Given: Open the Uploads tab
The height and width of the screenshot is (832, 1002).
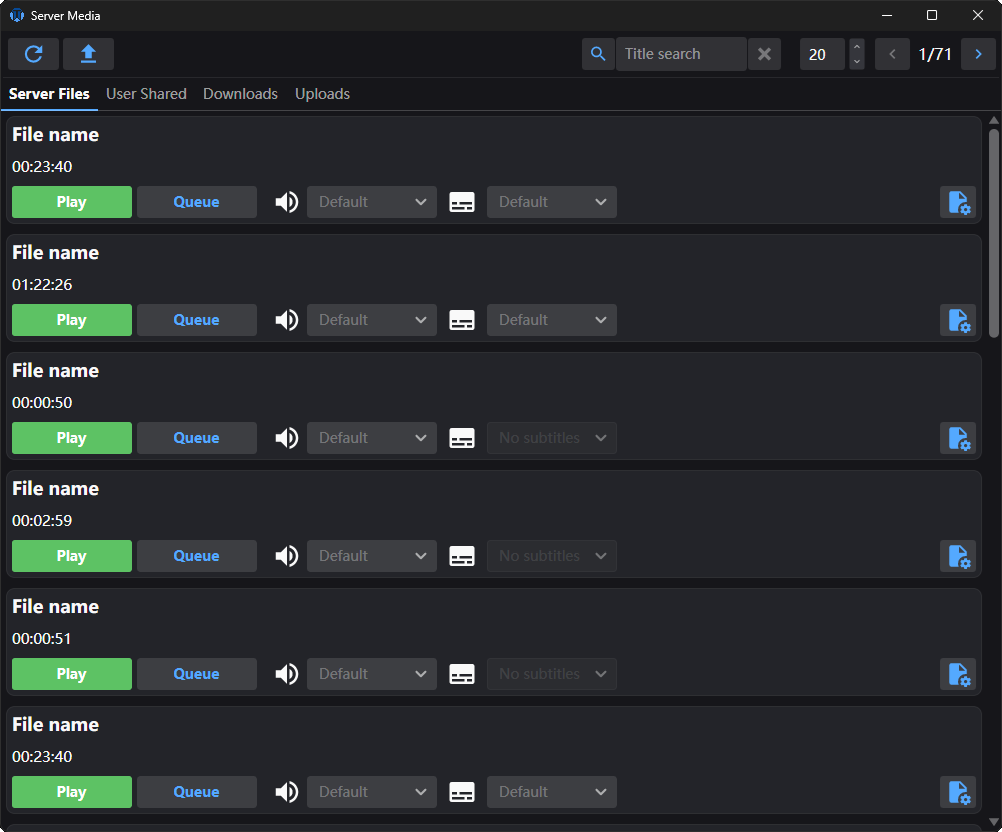Looking at the screenshot, I should pos(322,94).
